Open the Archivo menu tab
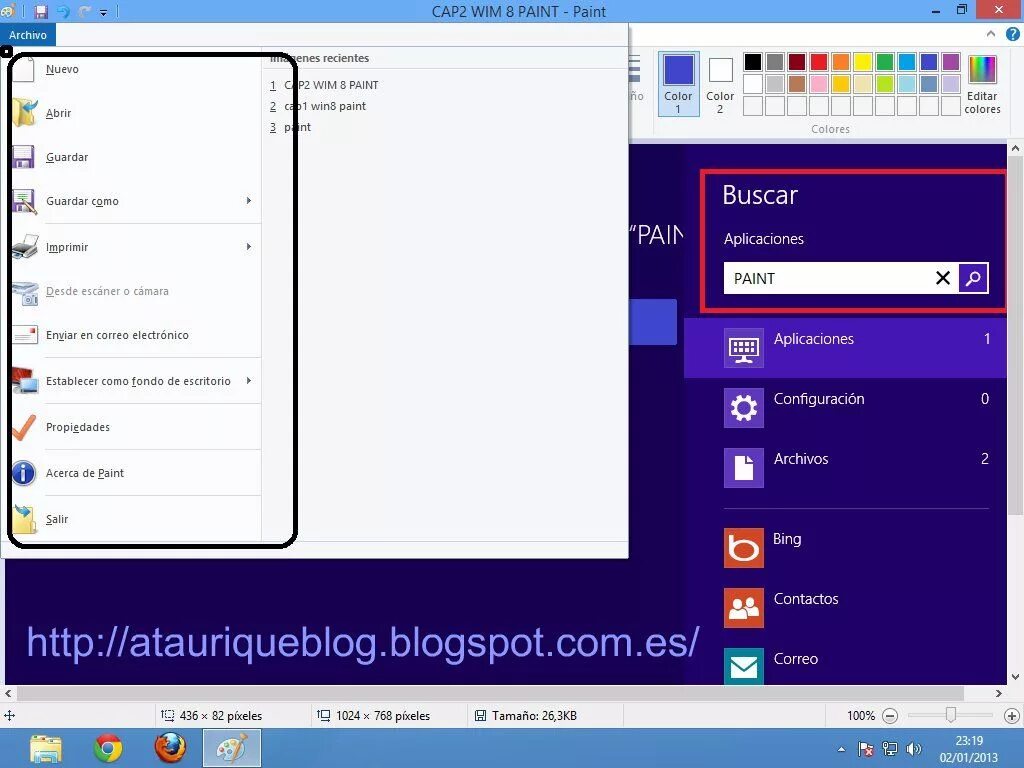This screenshot has height=768, width=1024. (x=28, y=35)
